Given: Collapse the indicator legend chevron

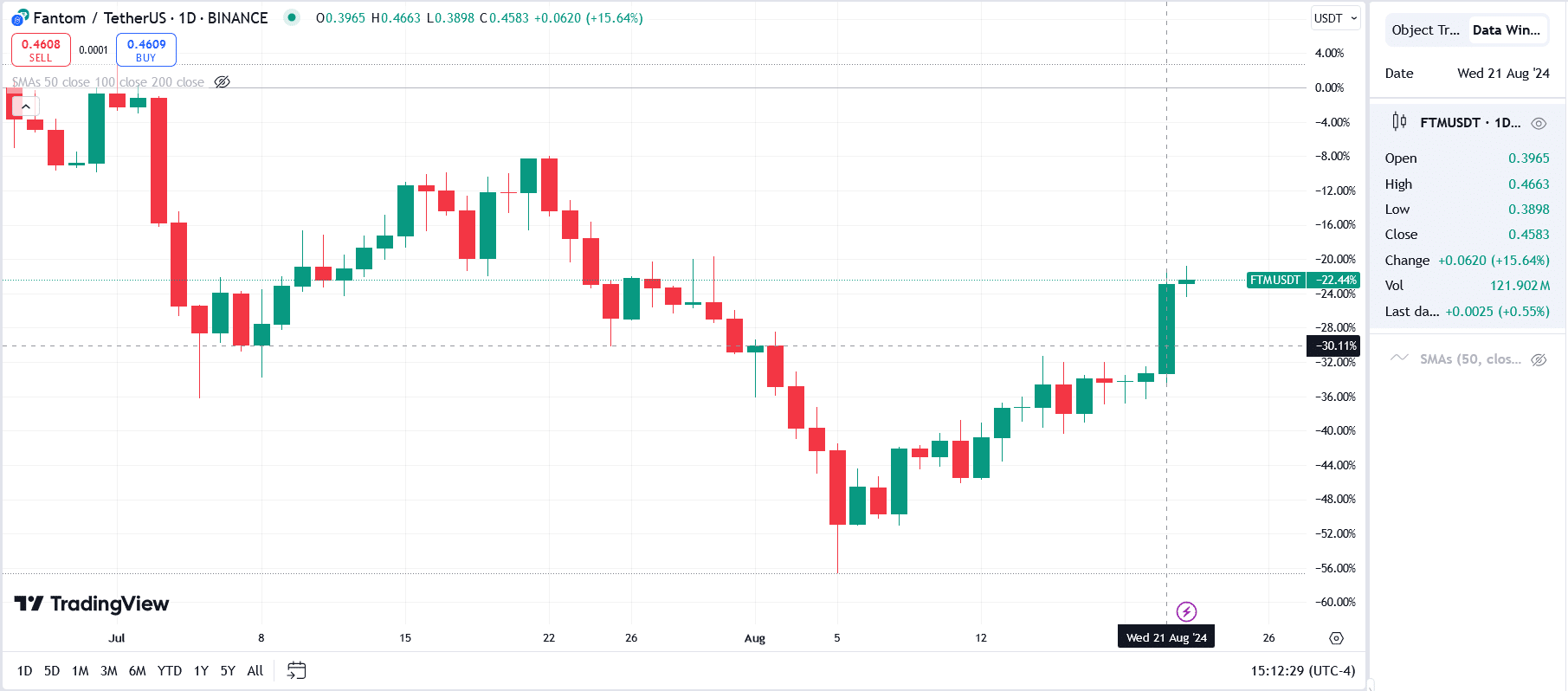Looking at the screenshot, I should pos(26,107).
